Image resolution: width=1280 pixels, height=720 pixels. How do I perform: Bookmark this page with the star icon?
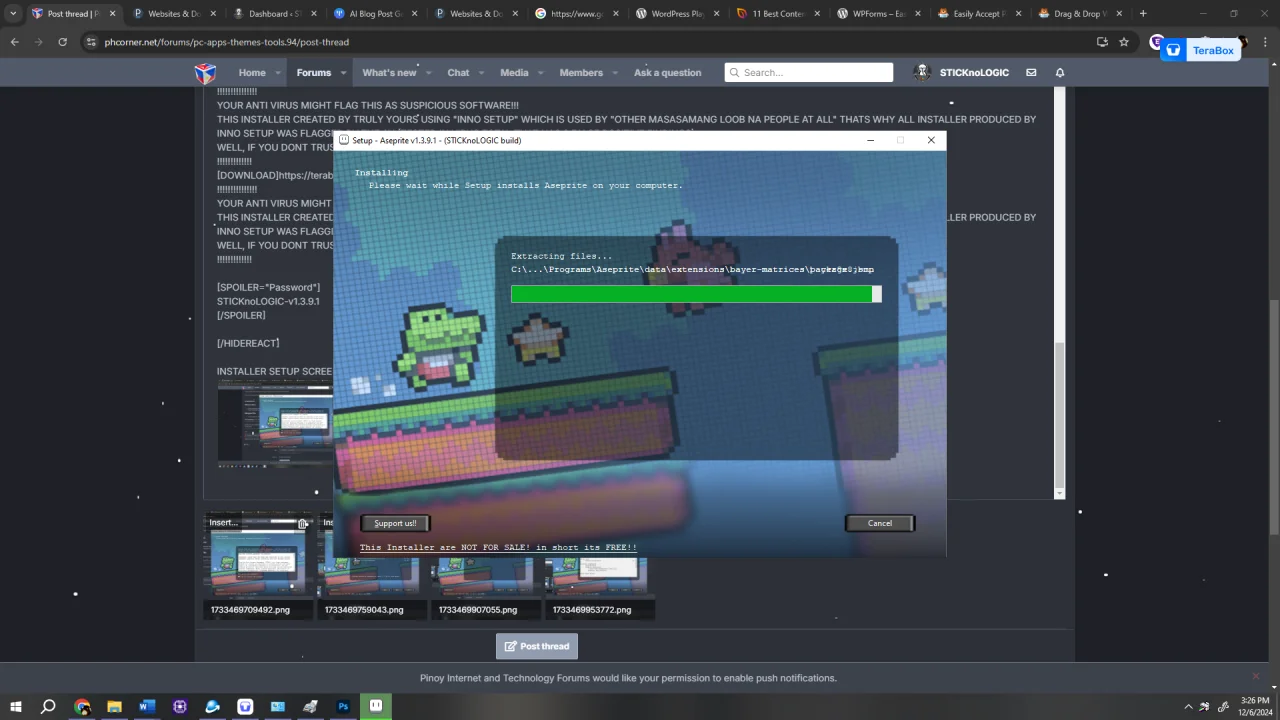[1124, 42]
